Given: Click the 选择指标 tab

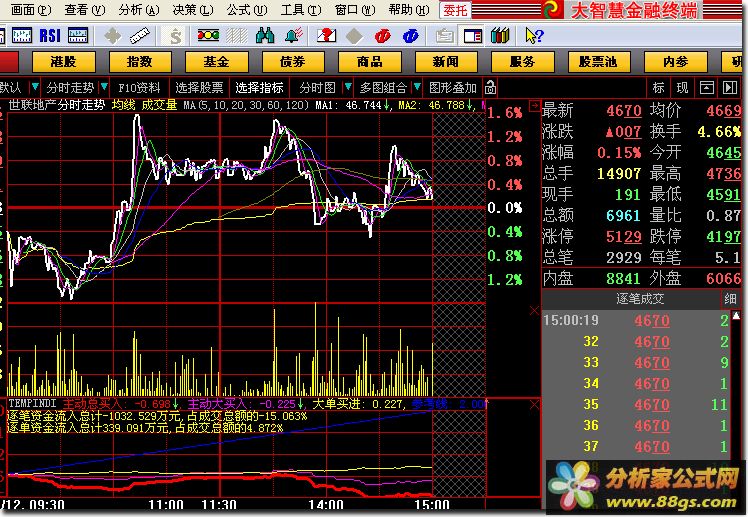Looking at the screenshot, I should tap(259, 88).
